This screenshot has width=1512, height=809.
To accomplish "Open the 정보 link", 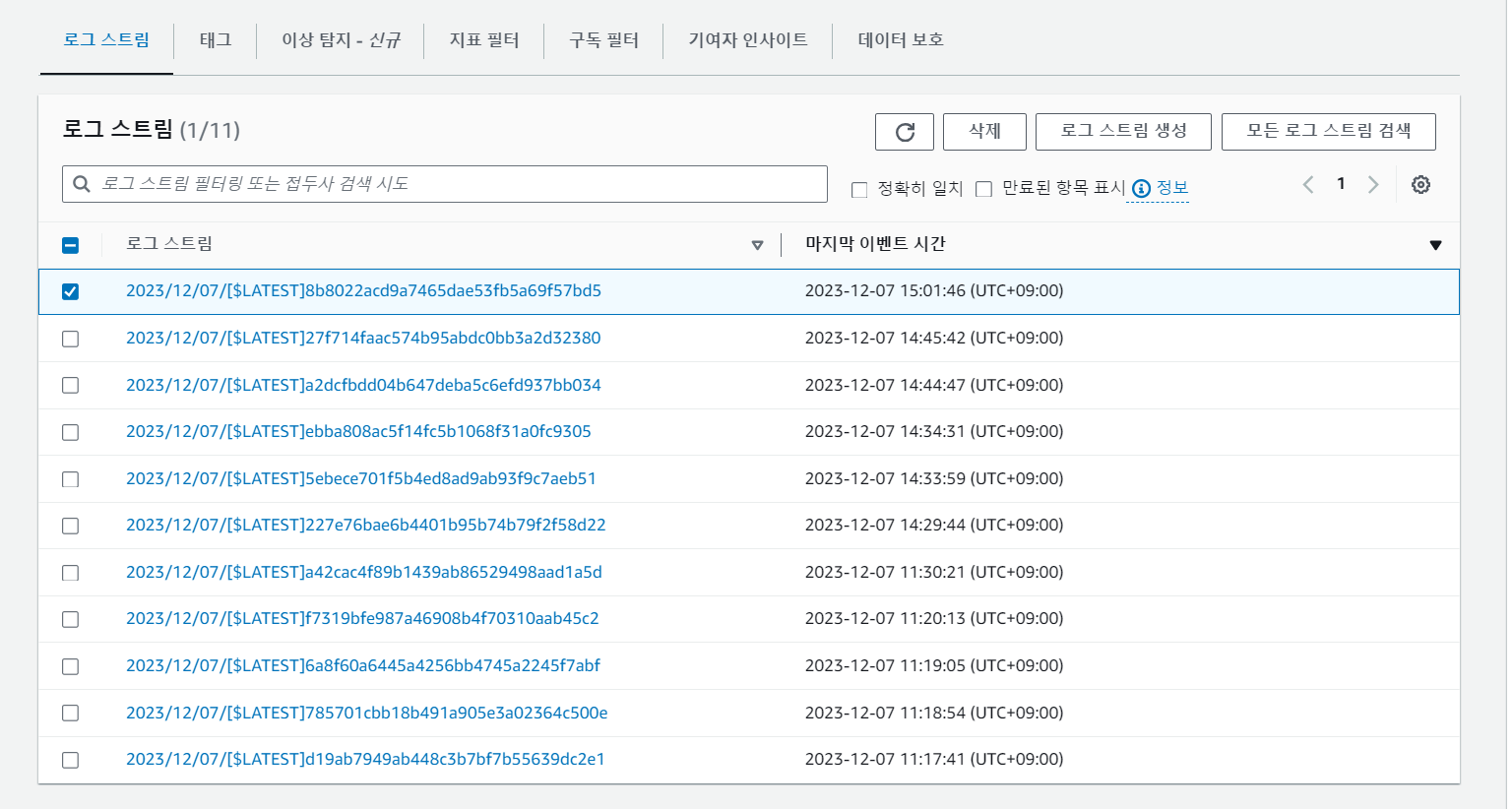I will click(x=1171, y=188).
